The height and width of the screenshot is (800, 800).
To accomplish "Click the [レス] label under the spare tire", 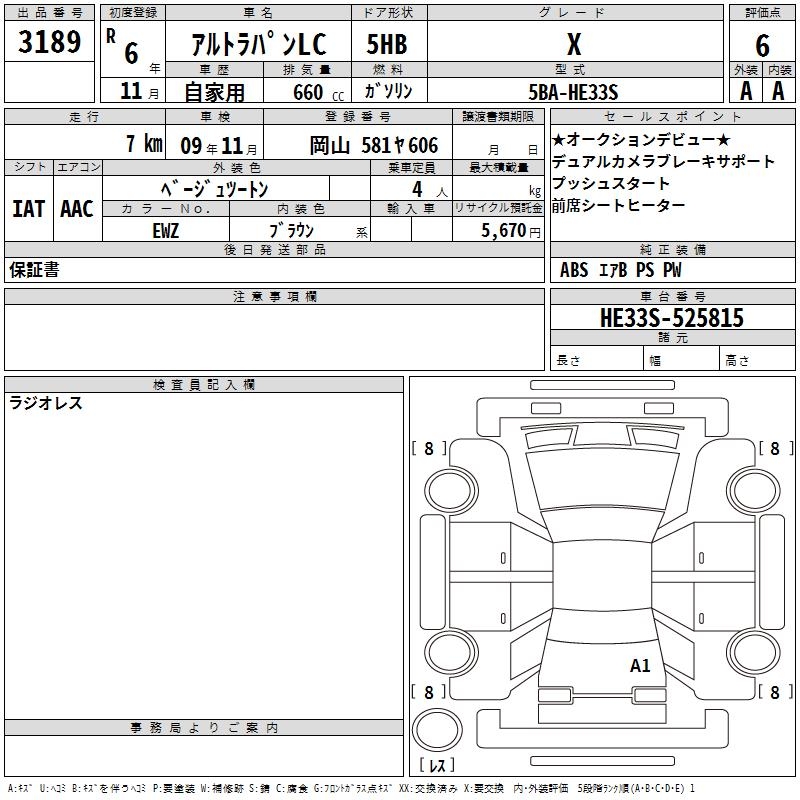I will pyautogui.click(x=437, y=765).
